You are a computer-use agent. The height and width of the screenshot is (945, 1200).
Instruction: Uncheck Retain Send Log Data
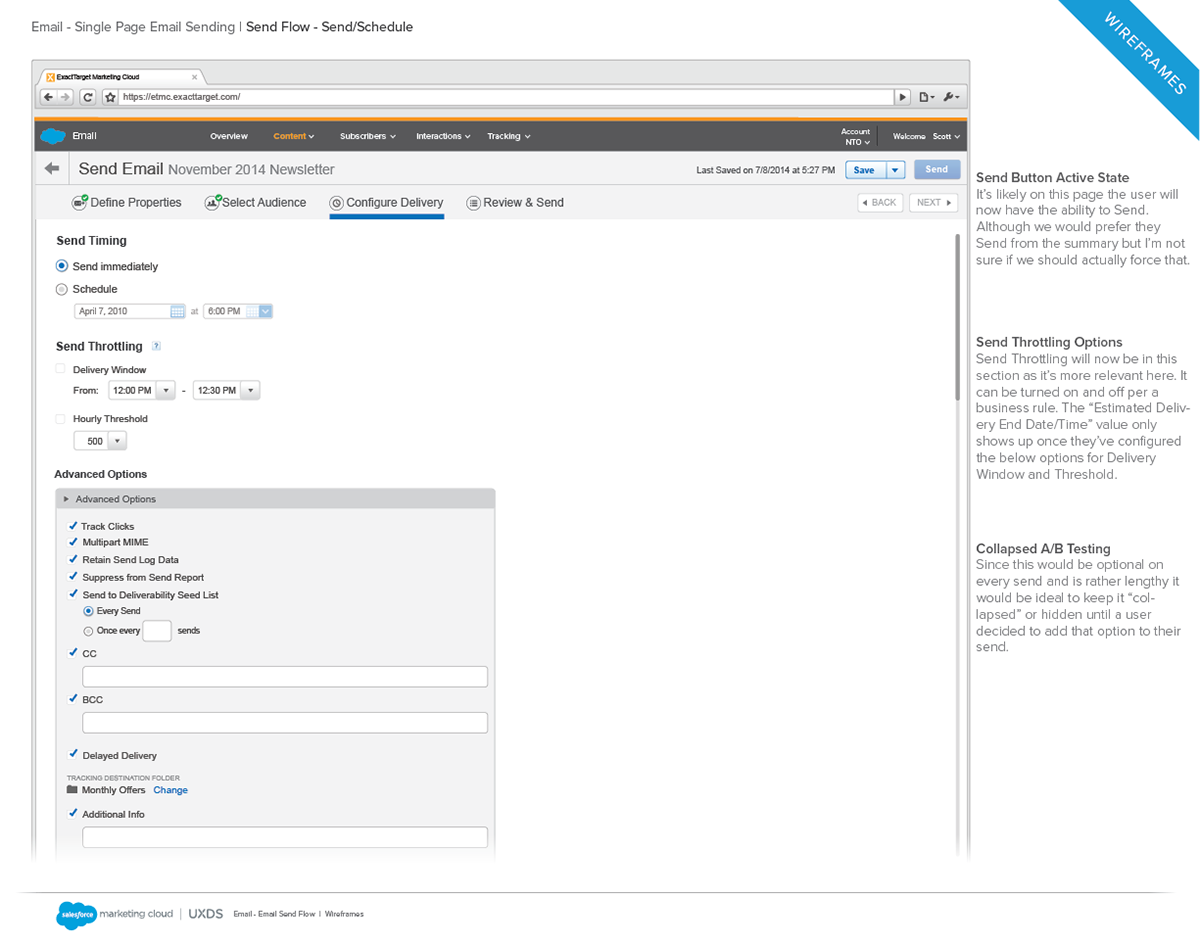[72, 560]
